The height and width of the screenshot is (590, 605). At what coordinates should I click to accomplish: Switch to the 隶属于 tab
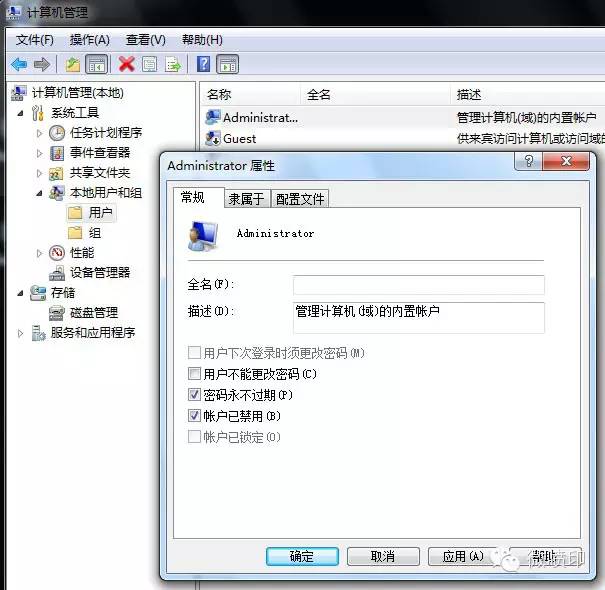pos(247,199)
